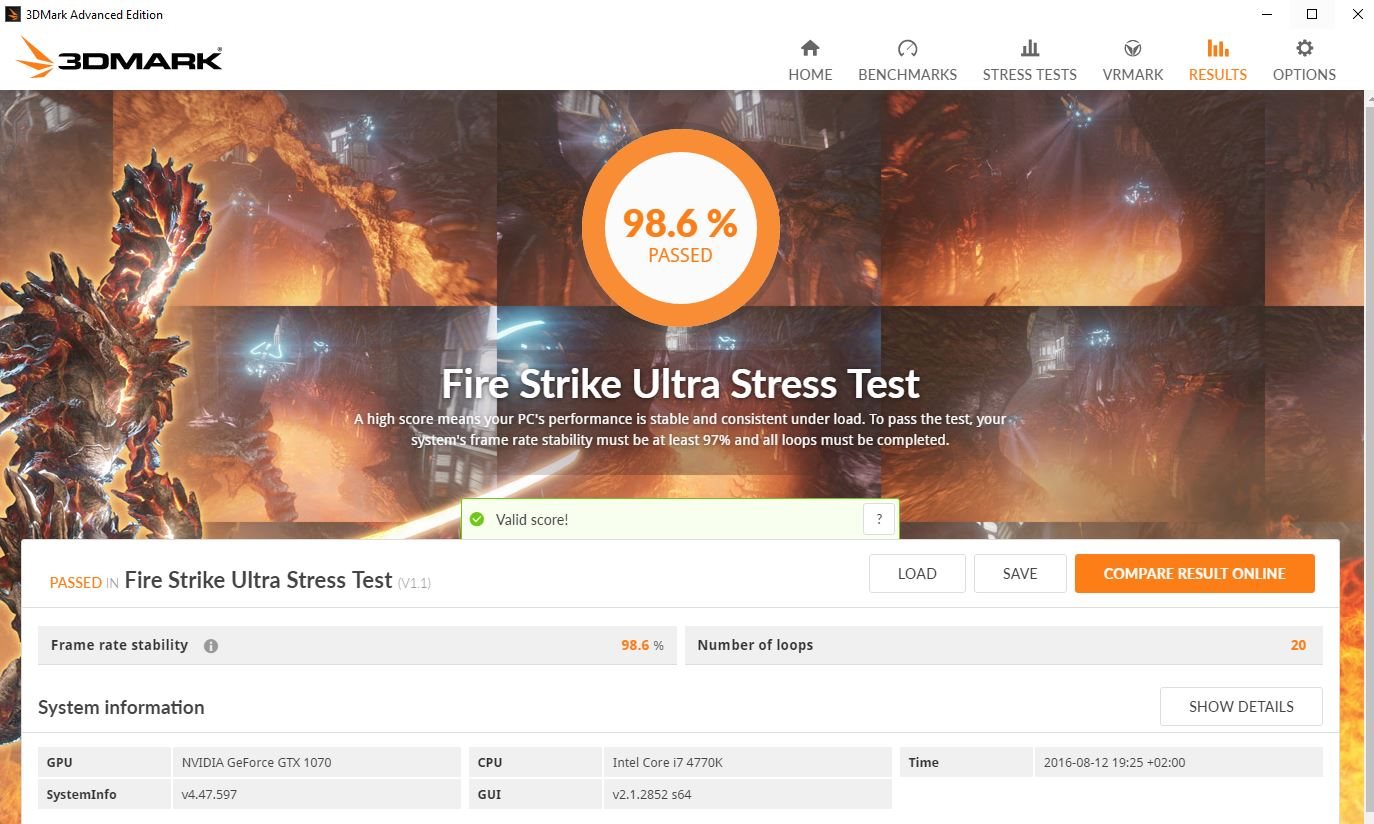Click the LOAD button
The width and height of the screenshot is (1374, 824).
pos(917,574)
